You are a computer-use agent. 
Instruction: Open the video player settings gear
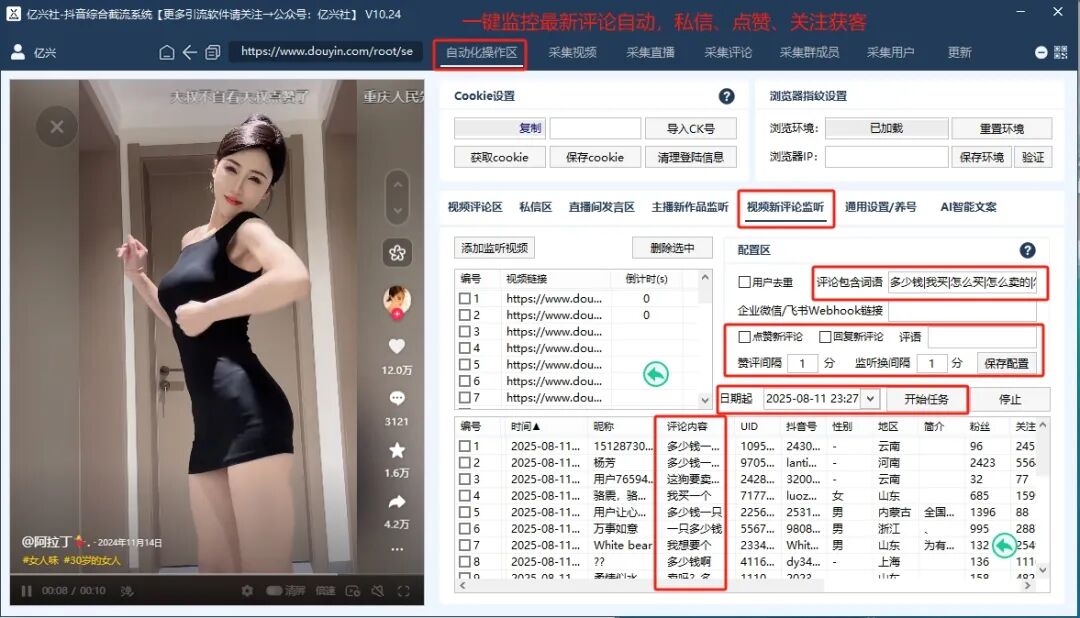pyautogui.click(x=247, y=590)
